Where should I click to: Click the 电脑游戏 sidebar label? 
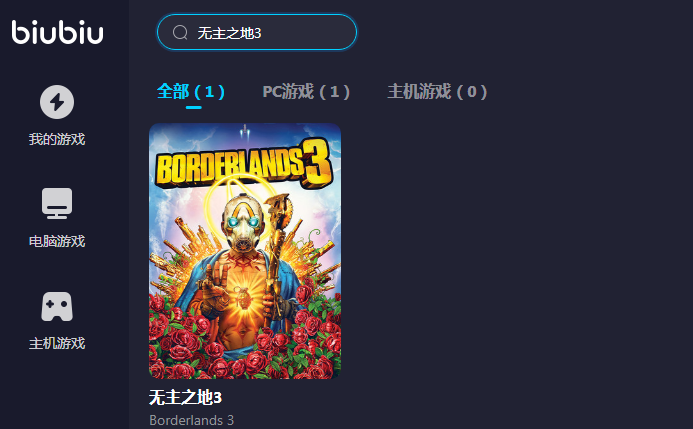(57, 241)
